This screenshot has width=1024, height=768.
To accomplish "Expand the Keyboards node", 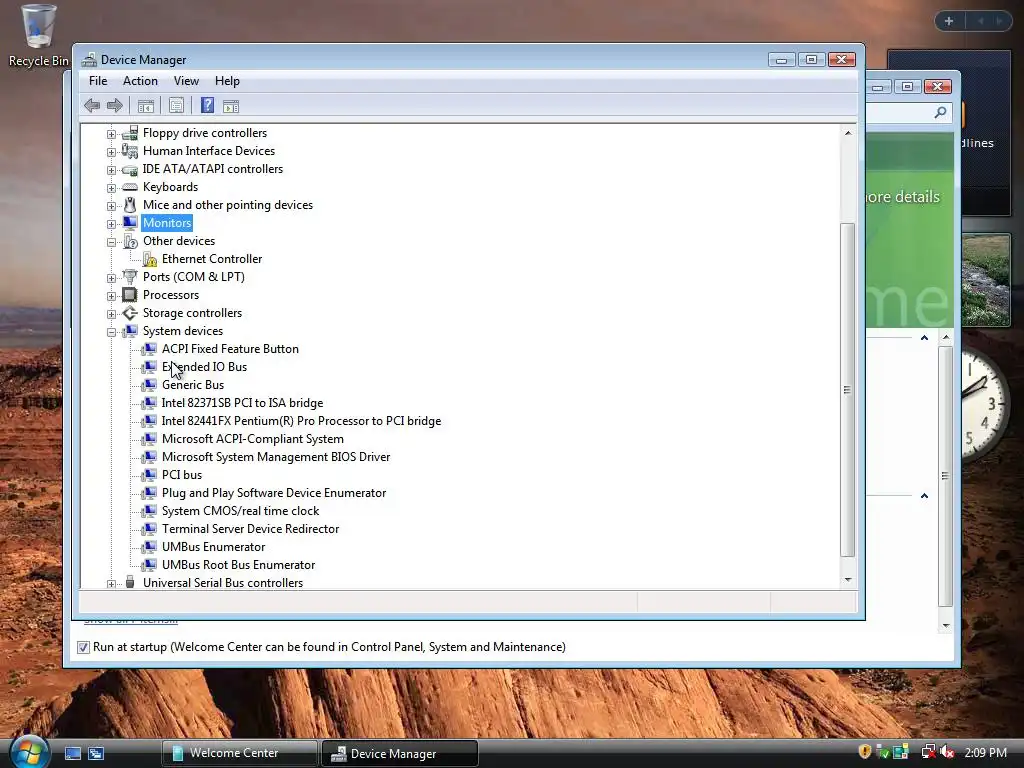I will click(111, 188).
